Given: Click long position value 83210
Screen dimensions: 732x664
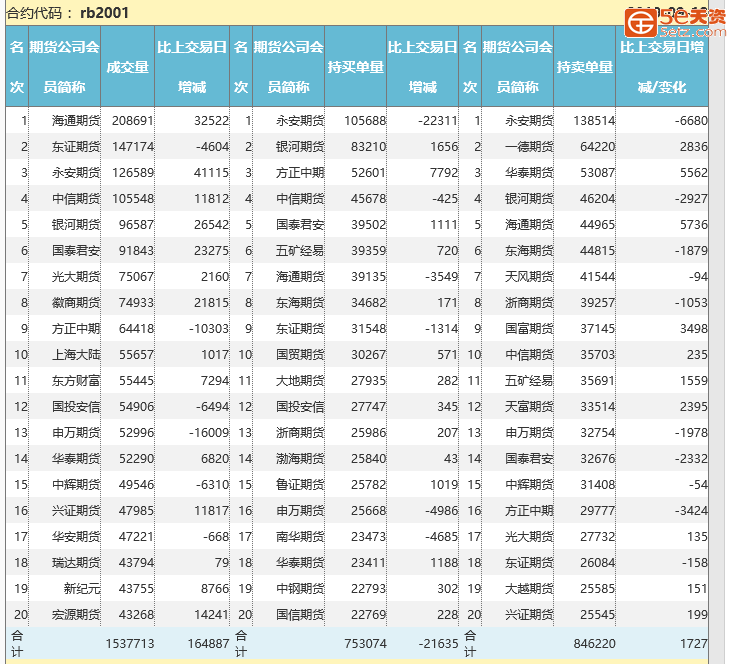Looking at the screenshot, I should [368, 147].
